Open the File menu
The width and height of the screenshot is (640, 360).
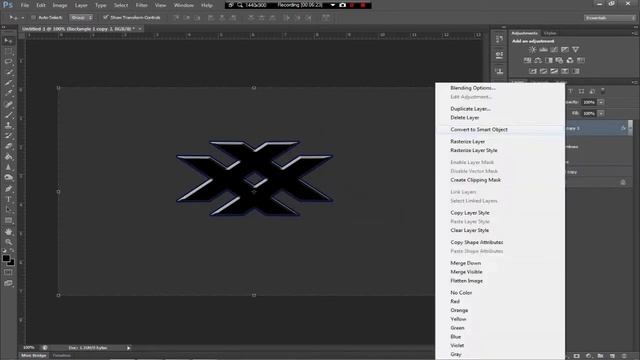click(x=25, y=5)
